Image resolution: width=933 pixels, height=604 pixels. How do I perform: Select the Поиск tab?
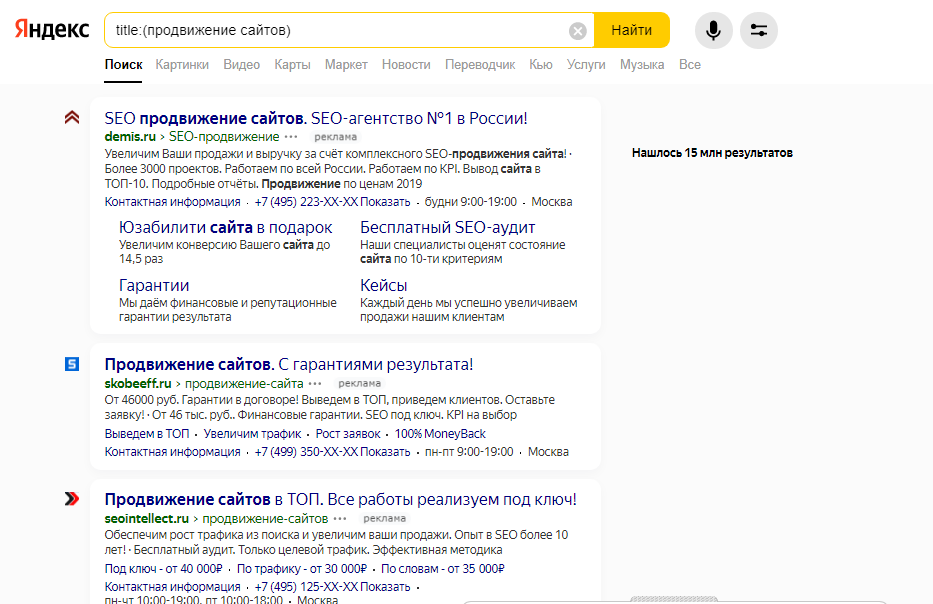point(123,65)
